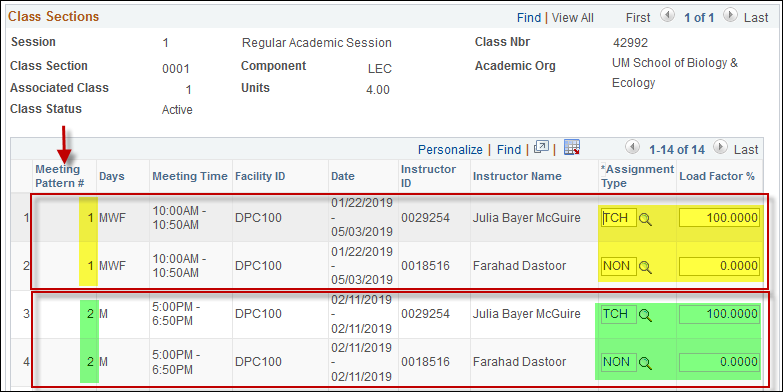Go to next Class Section
This screenshot has height=392, width=783.
(730, 16)
